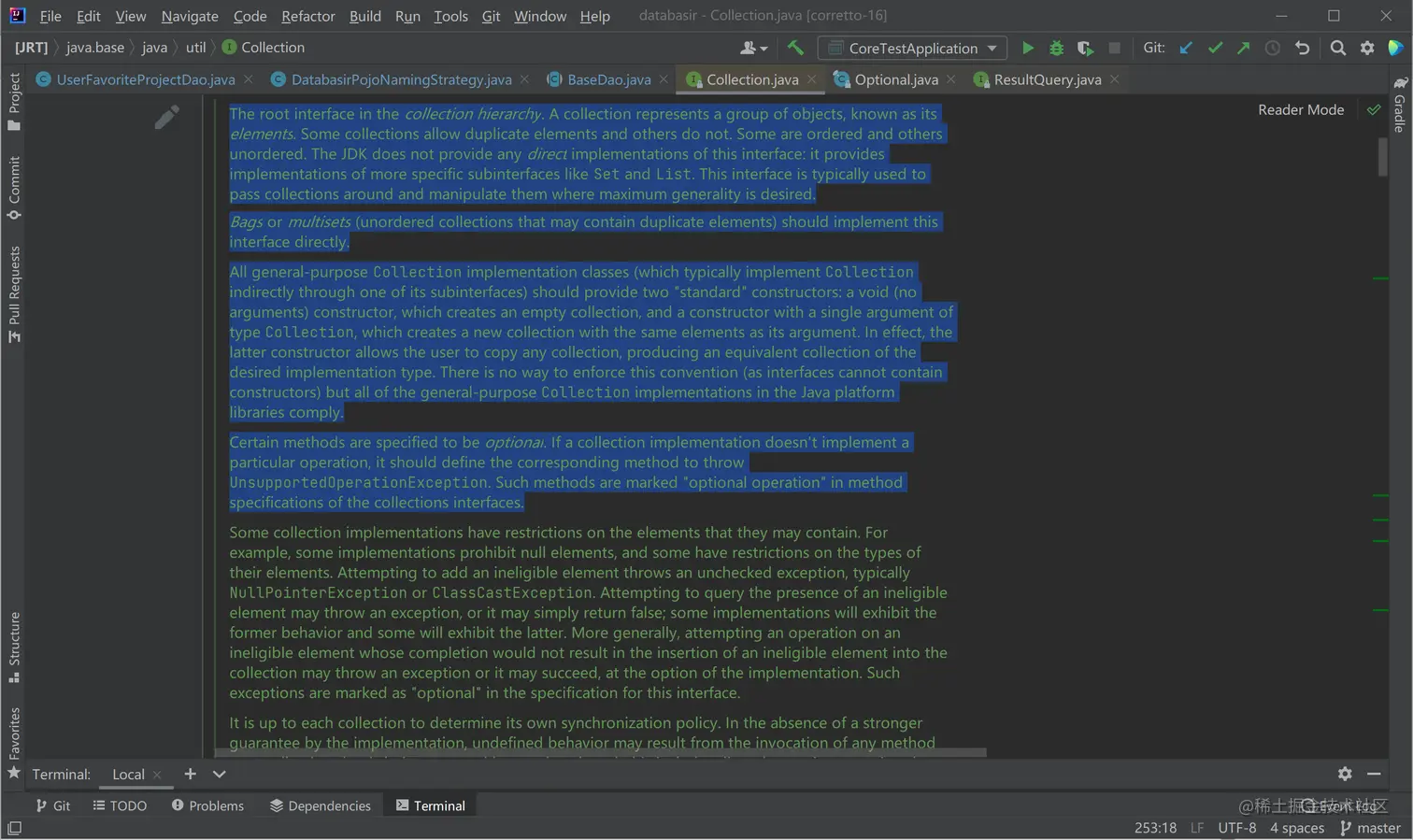Run CoreTestApplication with the green play icon
Viewport: 1413px width, 840px height.
click(1028, 48)
